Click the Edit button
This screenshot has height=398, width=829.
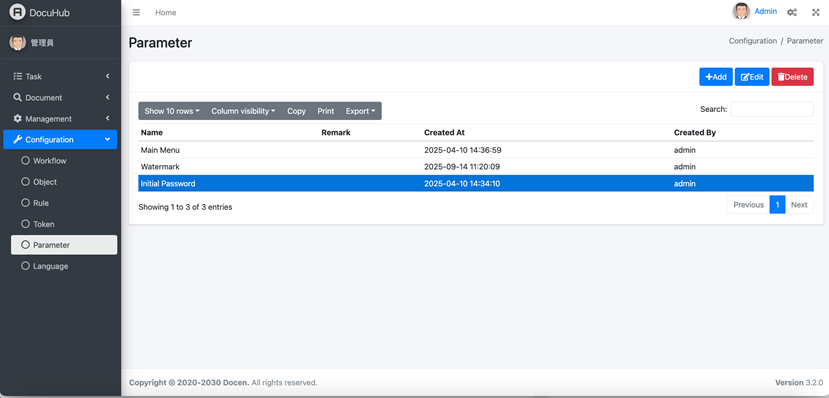[752, 77]
